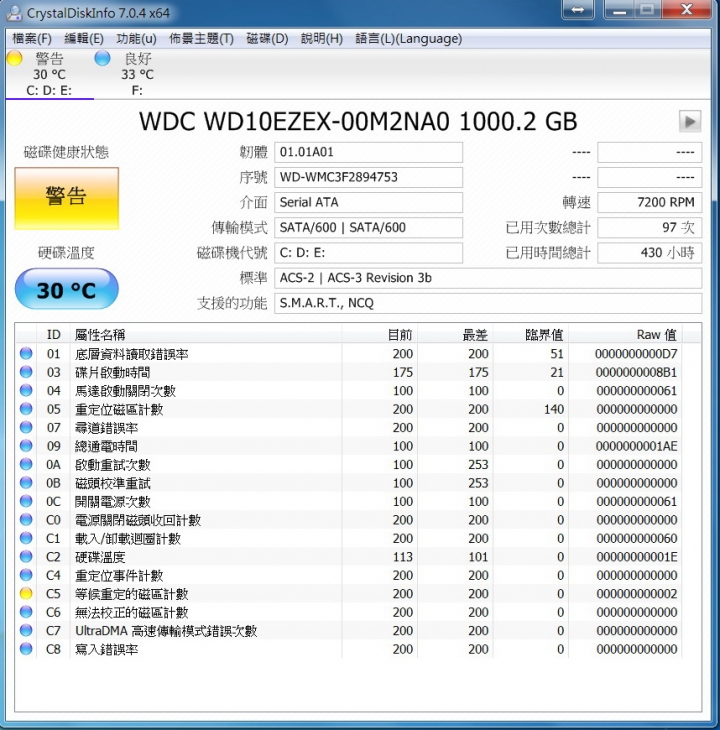Viewport: 720px width, 730px height.
Task: Click blue status icon of attribute 03
Action: tap(26, 372)
